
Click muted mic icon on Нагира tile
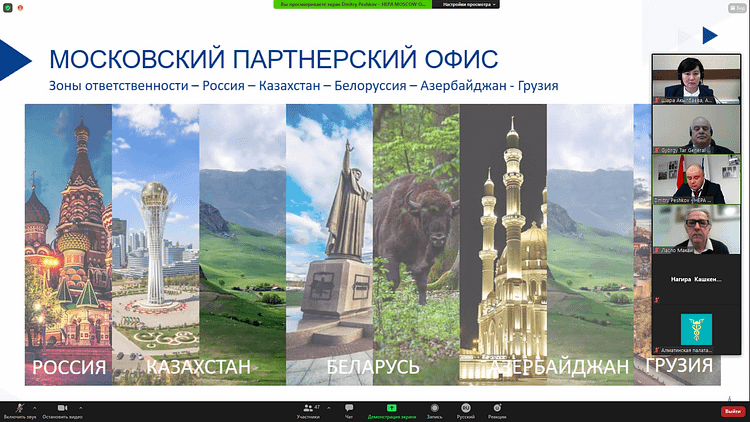pos(657,300)
